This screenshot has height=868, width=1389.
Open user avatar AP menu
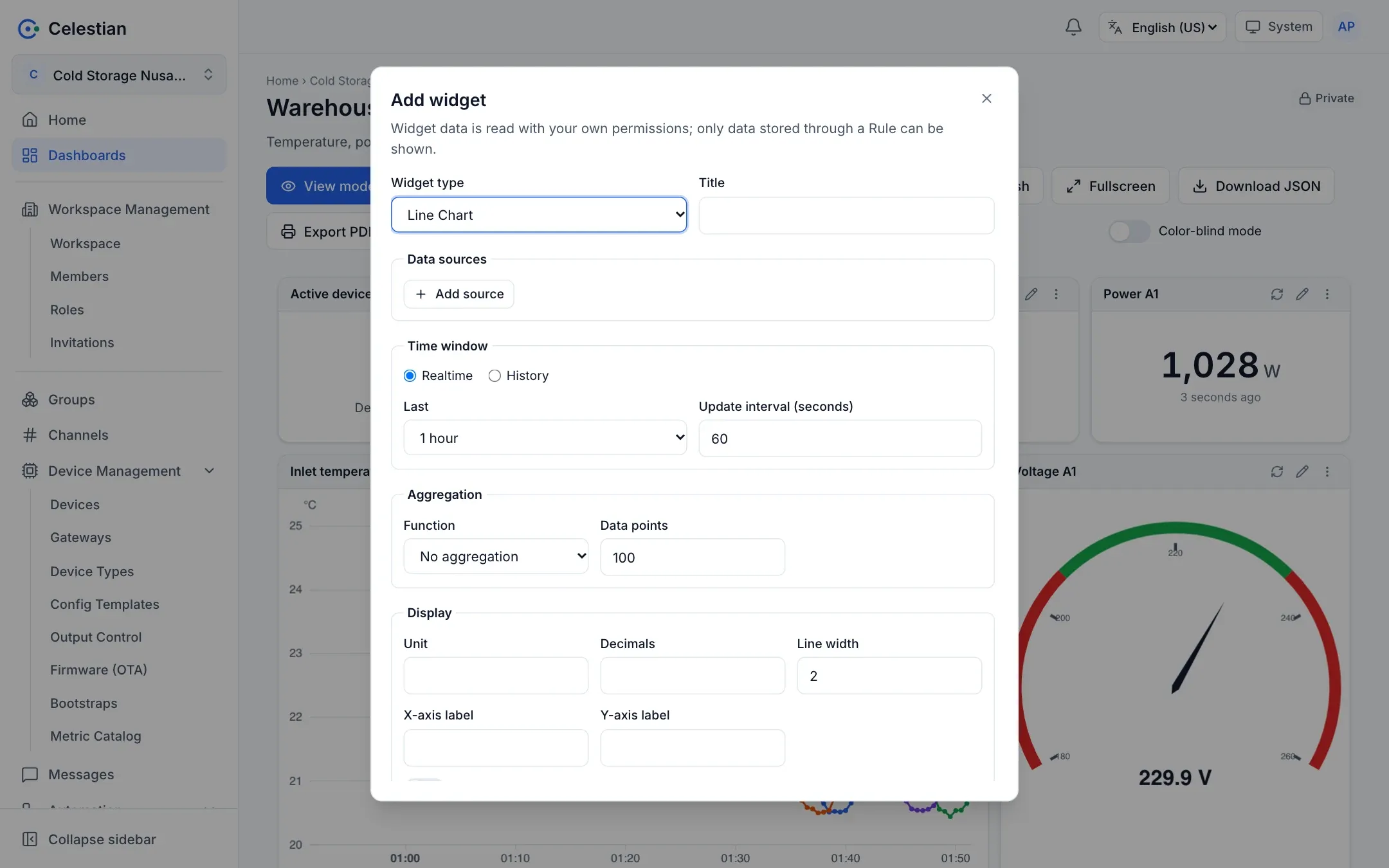coord(1346,27)
